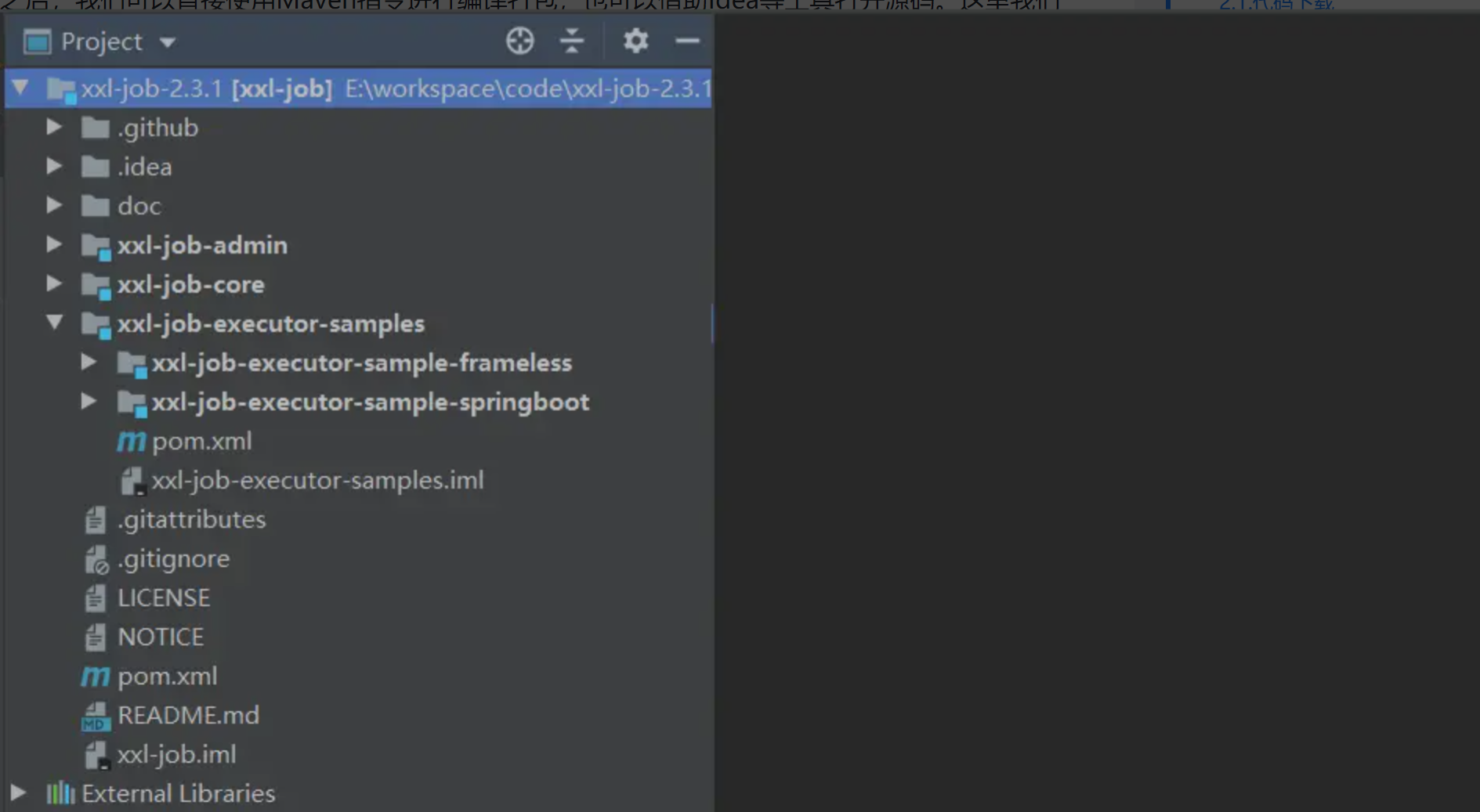The image size is (1480, 812).
Task: Select the NOTICE file name
Action: pos(161,637)
